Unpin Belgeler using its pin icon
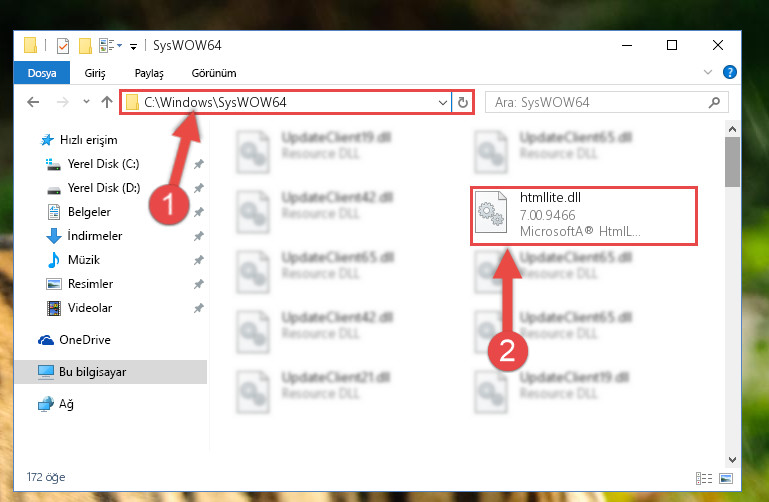 pos(199,212)
